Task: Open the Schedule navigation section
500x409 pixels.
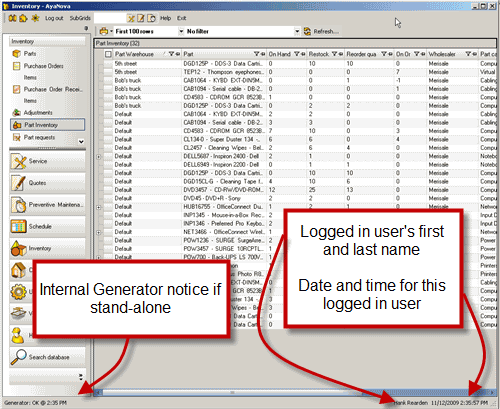Action: (47, 226)
